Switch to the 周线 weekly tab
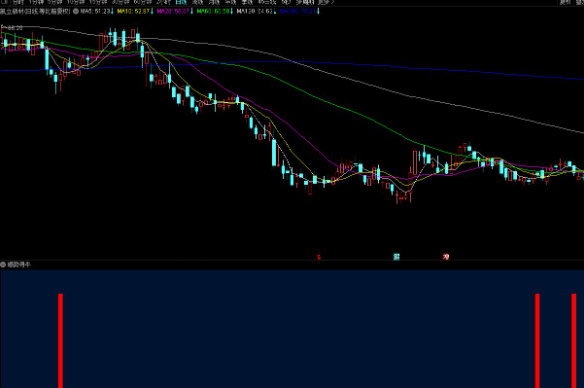This screenshot has width=584, height=388. [197, 2]
